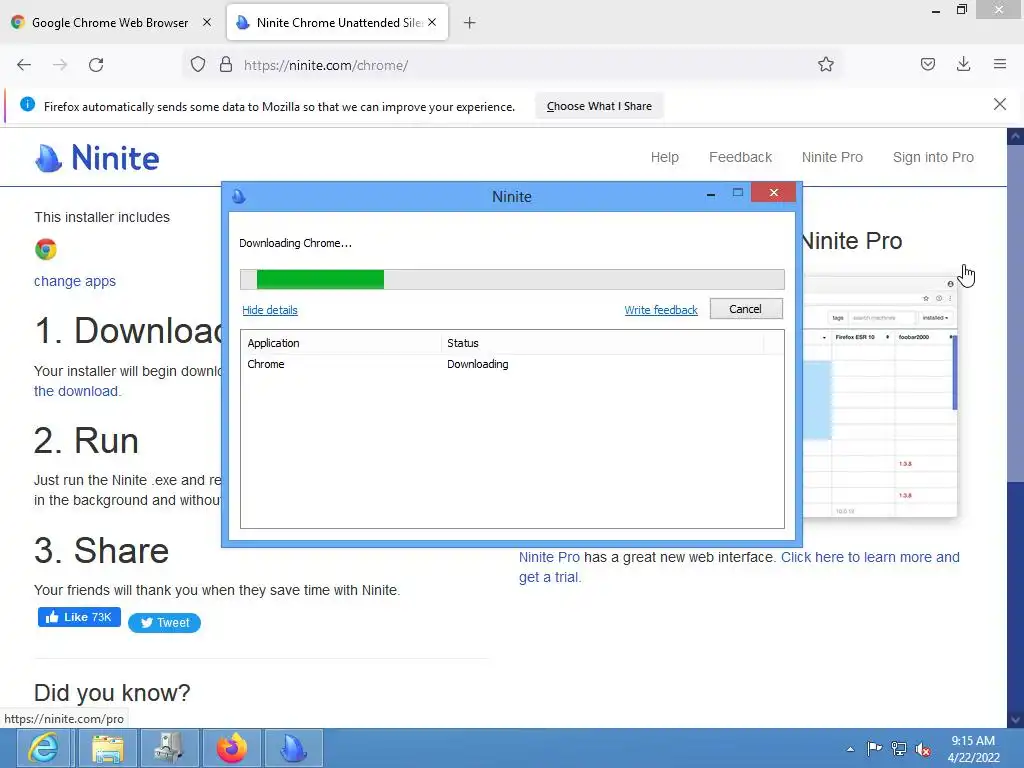Viewport: 1024px width, 768px height.
Task: Click the Chrome icon under installer includes
Action: (46, 249)
